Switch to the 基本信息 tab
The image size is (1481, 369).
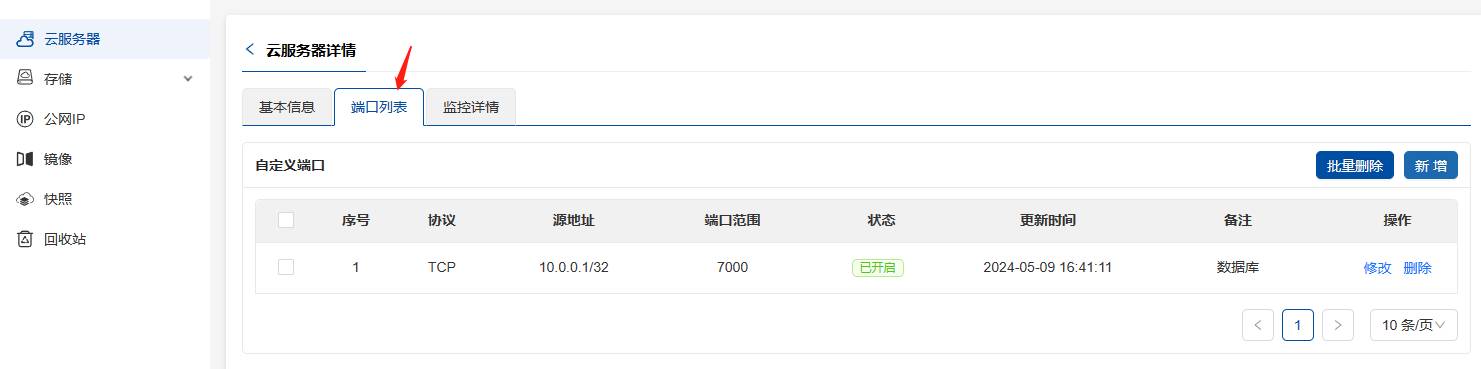[287, 107]
